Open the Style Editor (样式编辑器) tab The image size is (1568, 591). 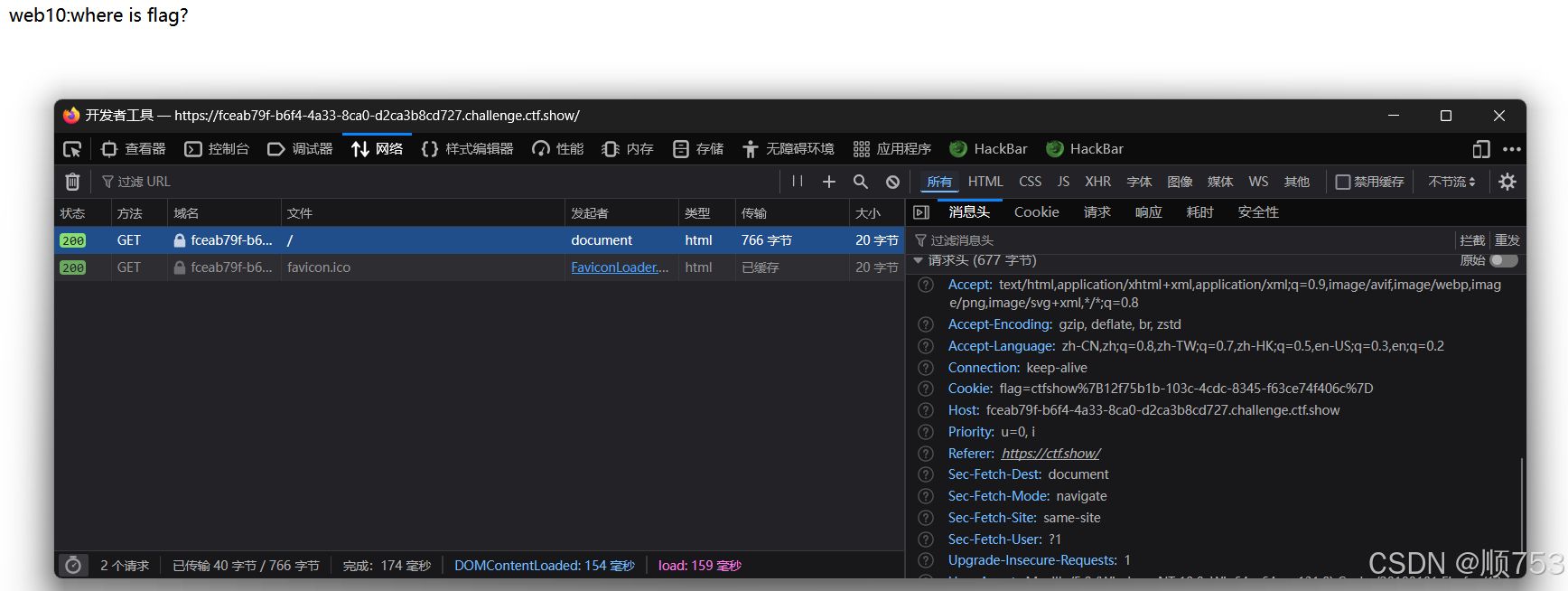pos(468,149)
